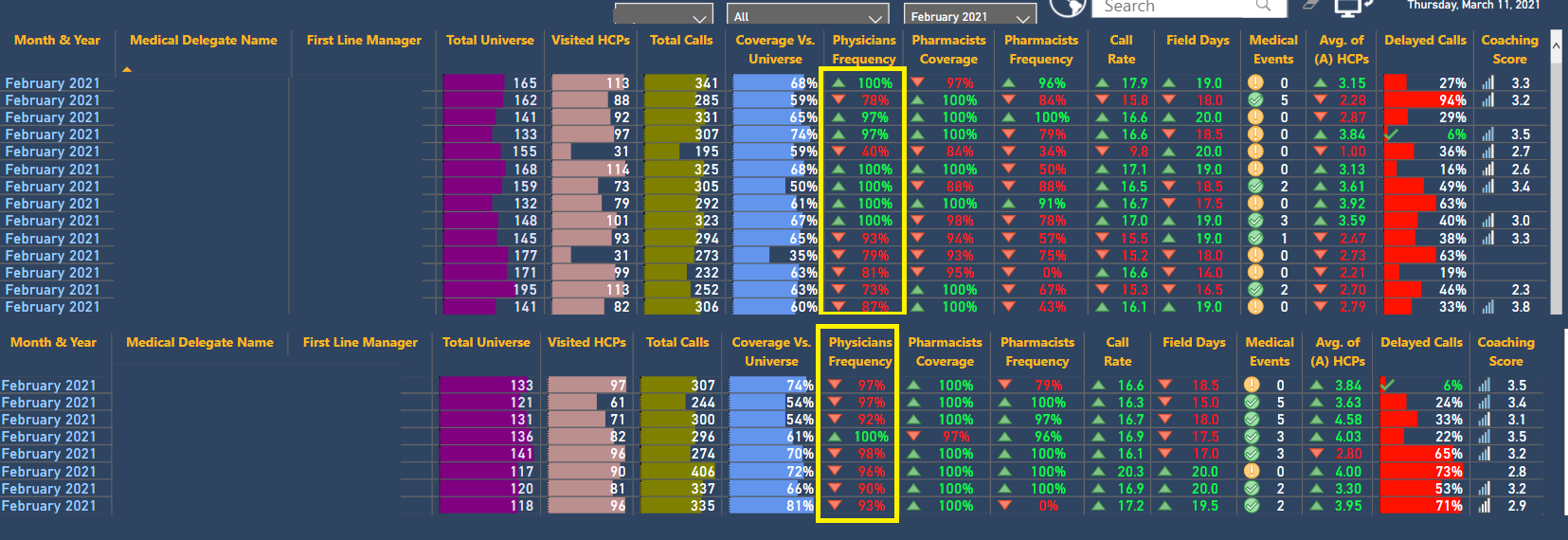Image resolution: width=1568 pixels, height=540 pixels.
Task: Click the monitor refresh icon in header
Action: click(1352, 8)
